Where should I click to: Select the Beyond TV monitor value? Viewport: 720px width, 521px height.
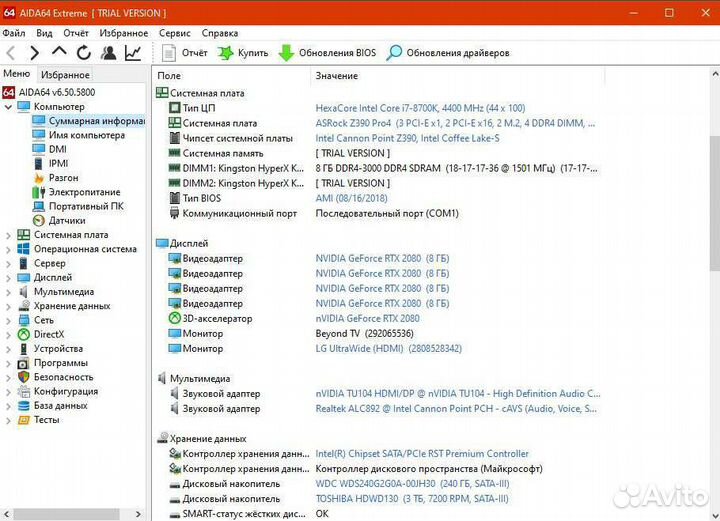pyautogui.click(x=365, y=334)
